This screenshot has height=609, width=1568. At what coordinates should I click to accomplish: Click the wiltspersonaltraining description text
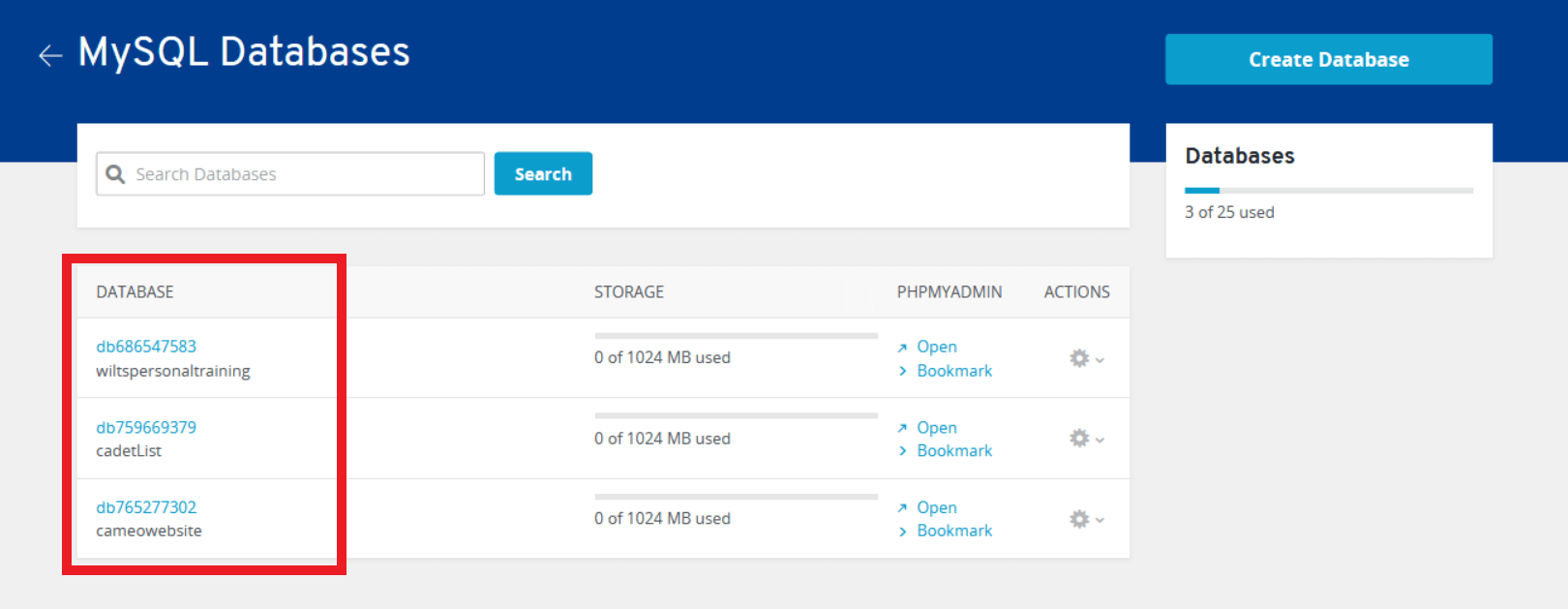pos(173,371)
